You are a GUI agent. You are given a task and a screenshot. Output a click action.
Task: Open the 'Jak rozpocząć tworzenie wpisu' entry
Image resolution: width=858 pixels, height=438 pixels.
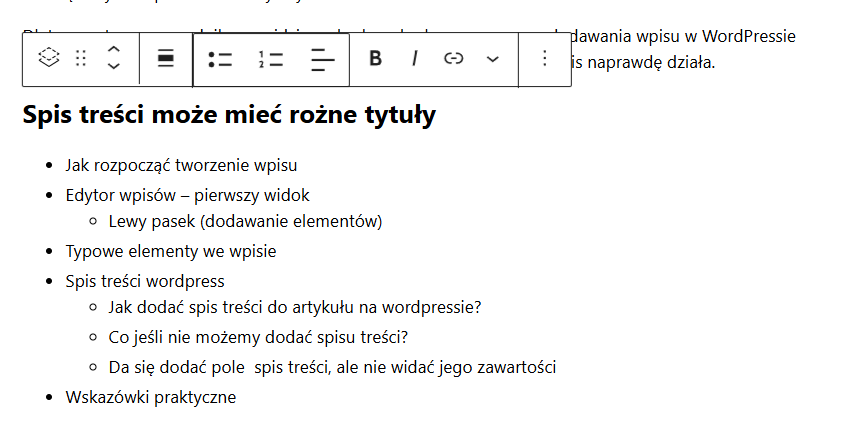tap(181, 166)
